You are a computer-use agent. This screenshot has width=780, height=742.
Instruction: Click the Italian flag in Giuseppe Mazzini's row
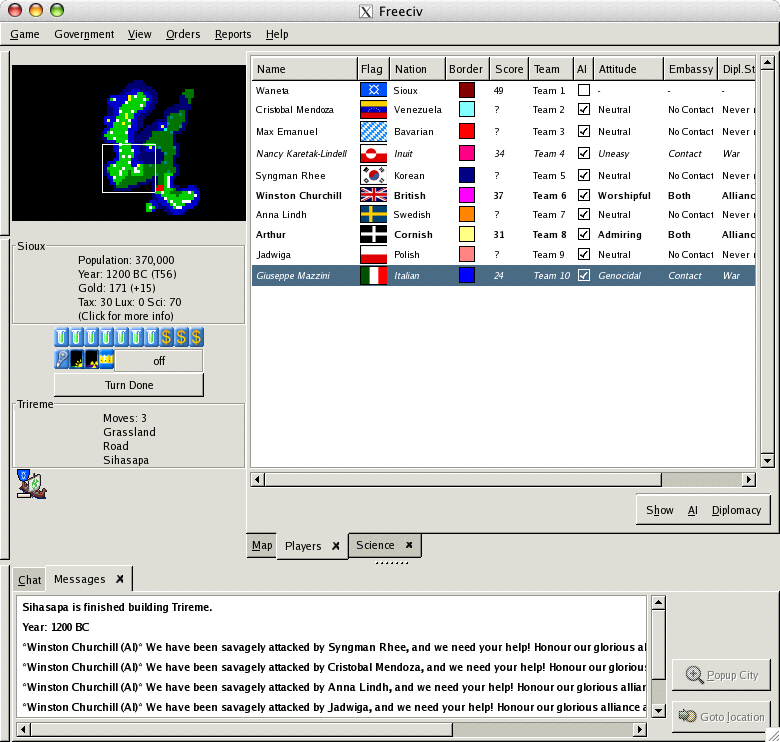(x=374, y=276)
